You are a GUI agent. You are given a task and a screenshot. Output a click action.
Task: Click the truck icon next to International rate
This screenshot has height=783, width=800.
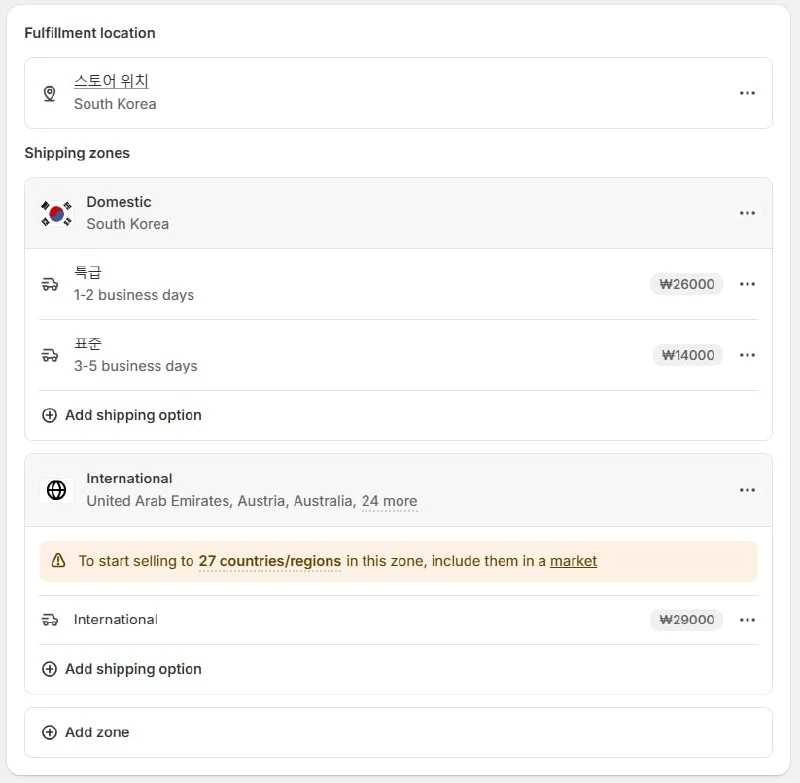49,620
